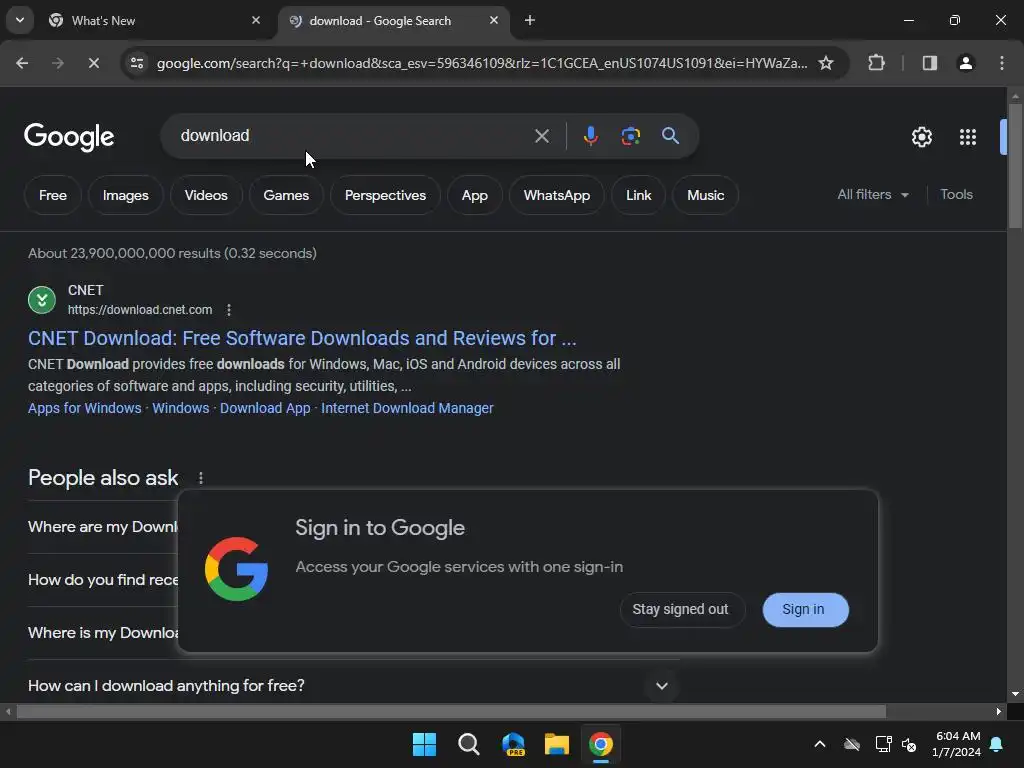This screenshot has height=768, width=1024.
Task: Open taskbar clock showing 6:04 AM
Action: coord(957,744)
